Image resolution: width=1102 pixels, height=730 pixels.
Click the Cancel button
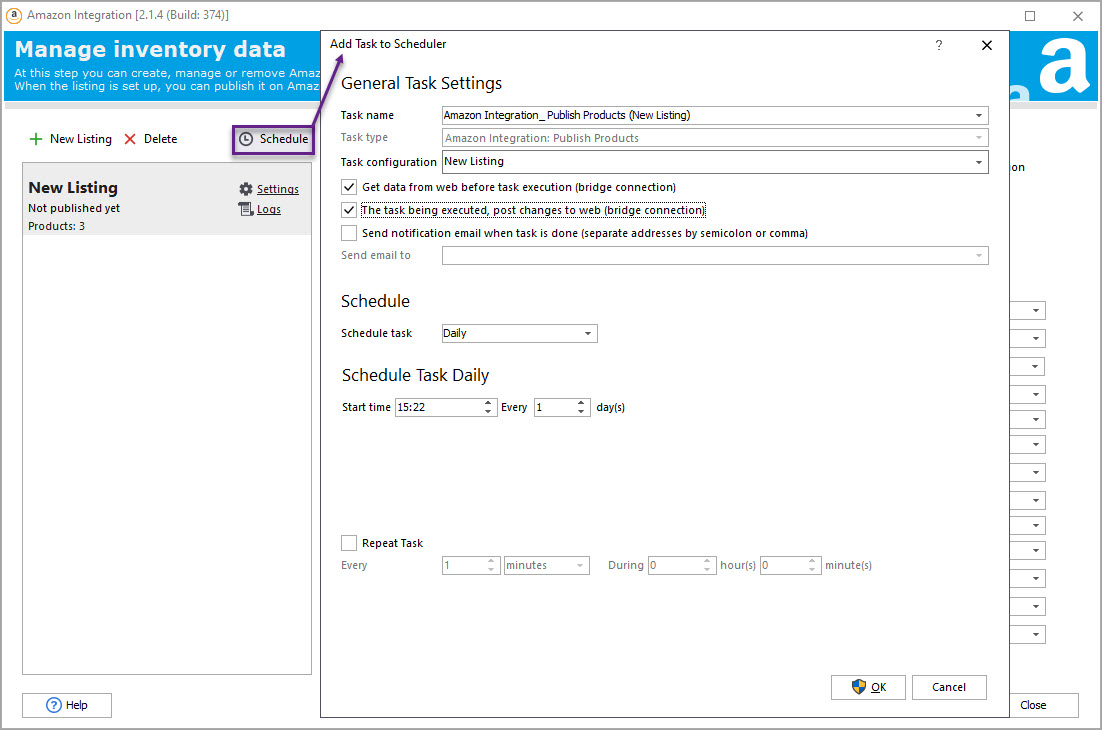click(948, 687)
